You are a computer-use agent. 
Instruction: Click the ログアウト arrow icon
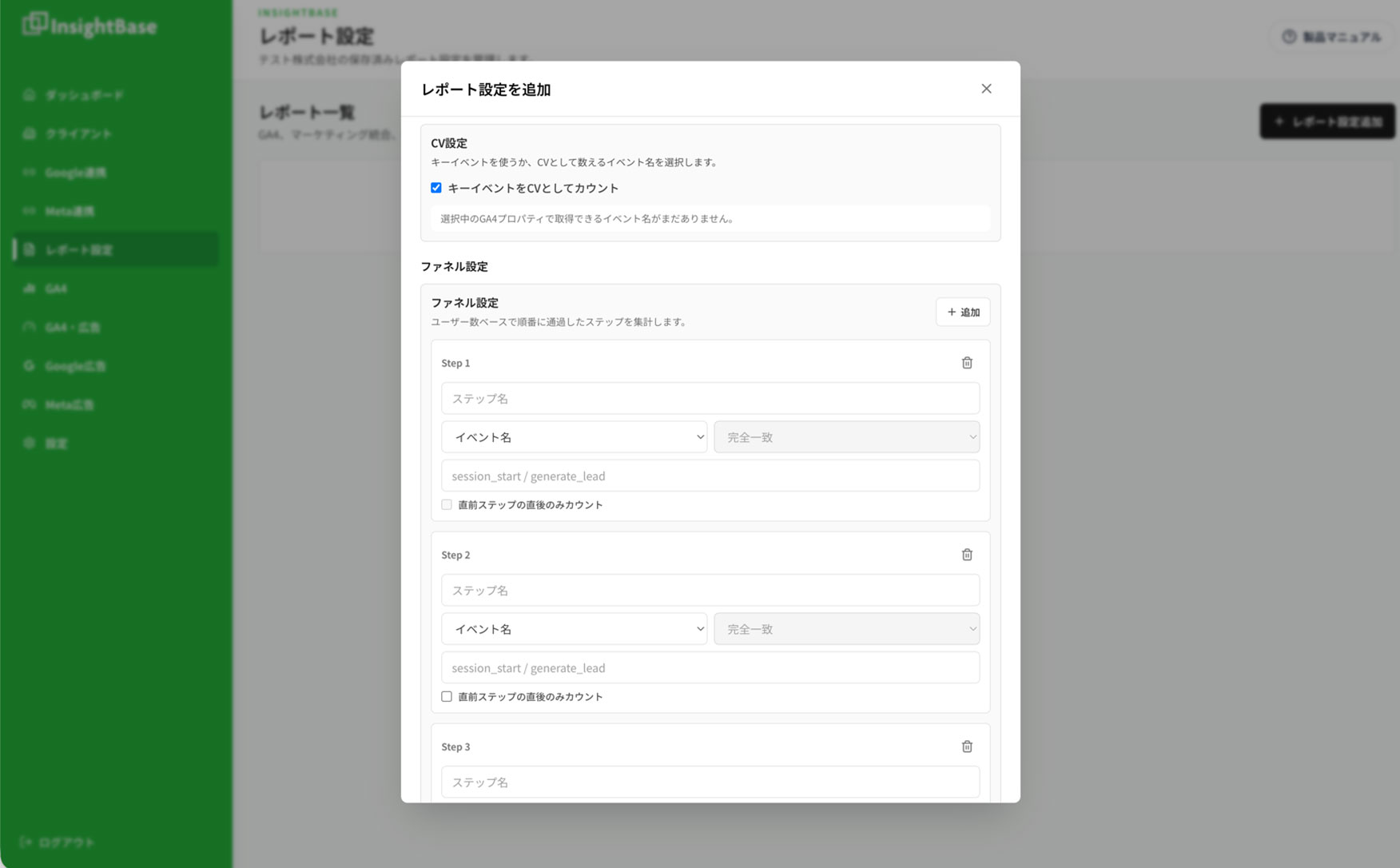(x=26, y=842)
